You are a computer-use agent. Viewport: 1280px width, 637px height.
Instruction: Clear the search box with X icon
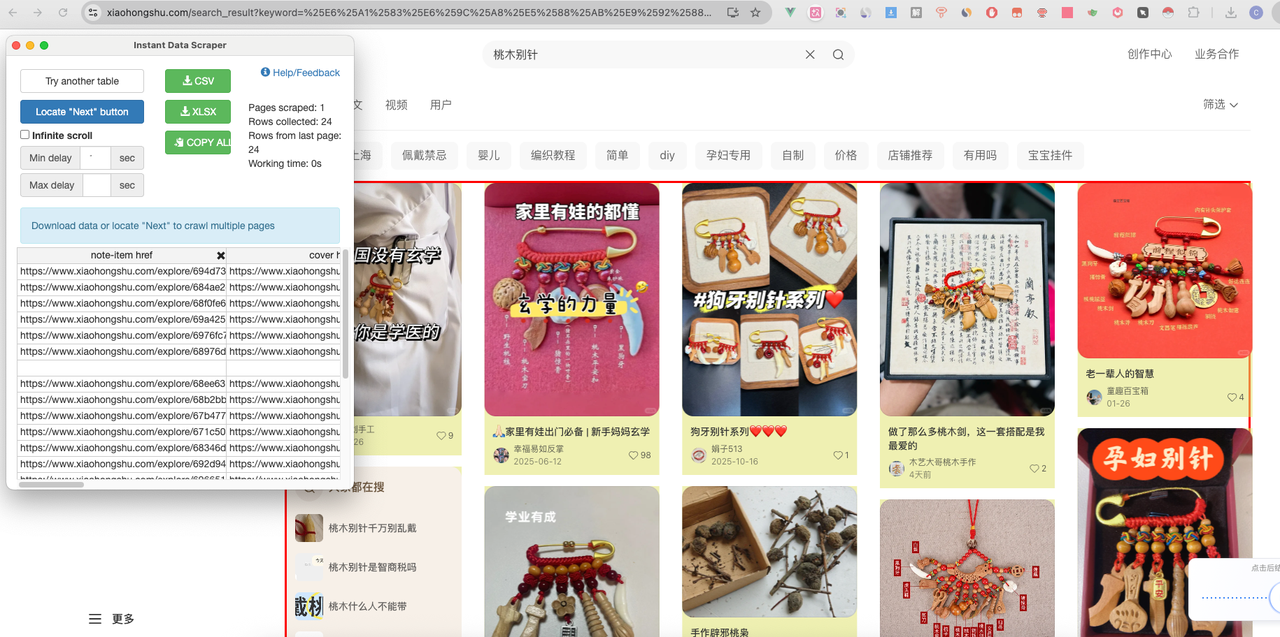[x=810, y=55]
